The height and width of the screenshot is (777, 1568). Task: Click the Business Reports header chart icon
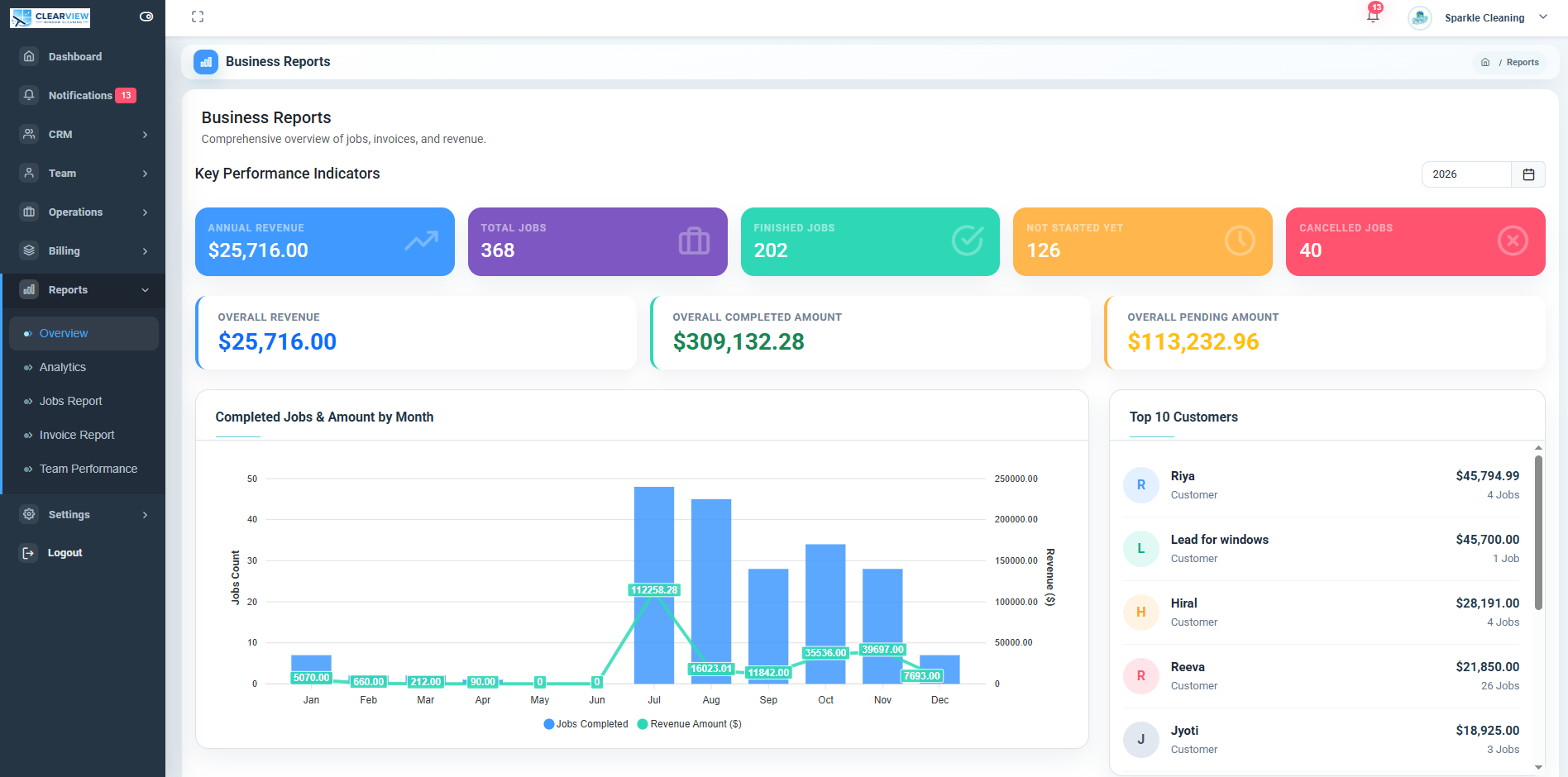point(206,62)
